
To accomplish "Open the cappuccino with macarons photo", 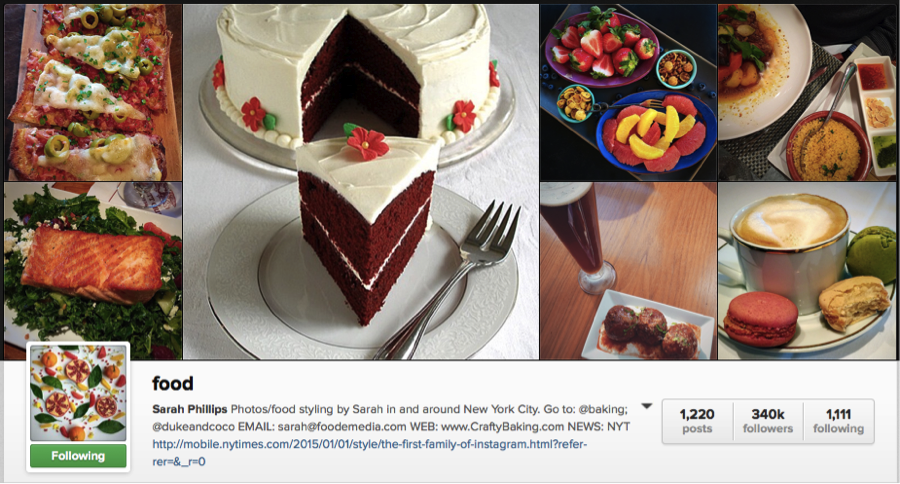I will [806, 271].
